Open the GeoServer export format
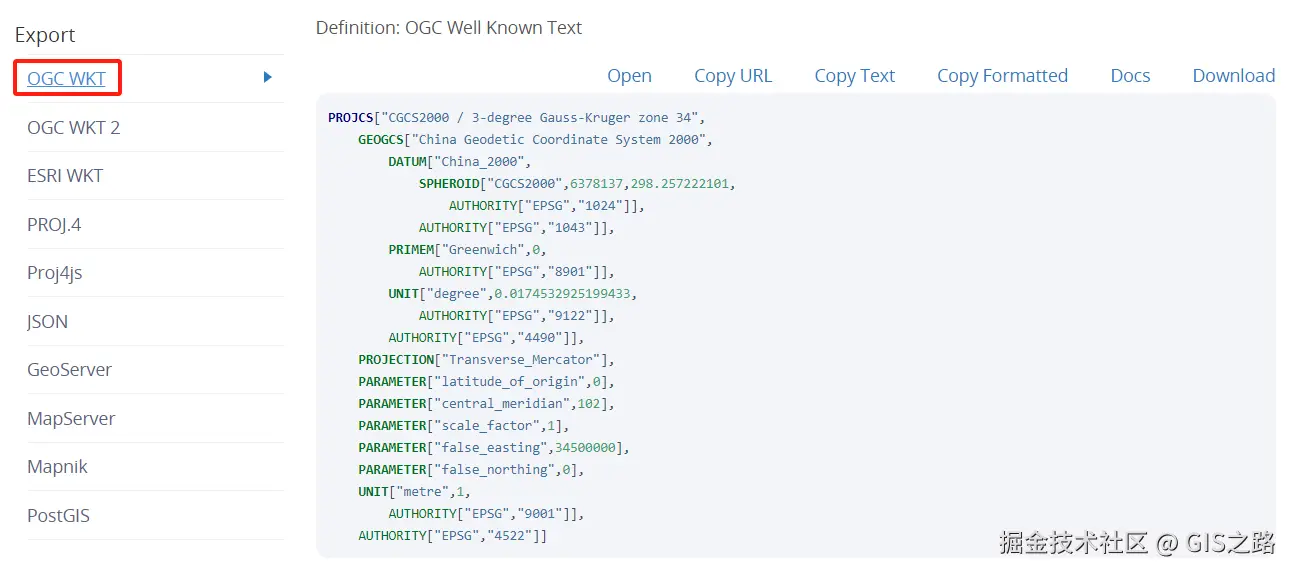Viewport: 1294px width, 575px height. (x=69, y=369)
